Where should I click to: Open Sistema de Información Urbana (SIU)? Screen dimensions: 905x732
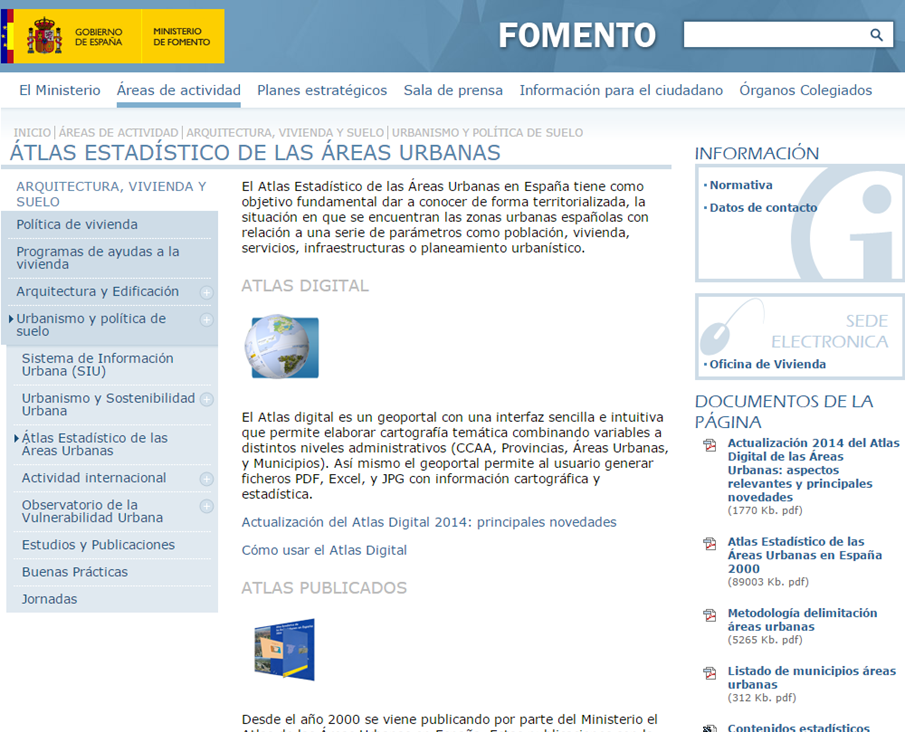click(x=98, y=365)
